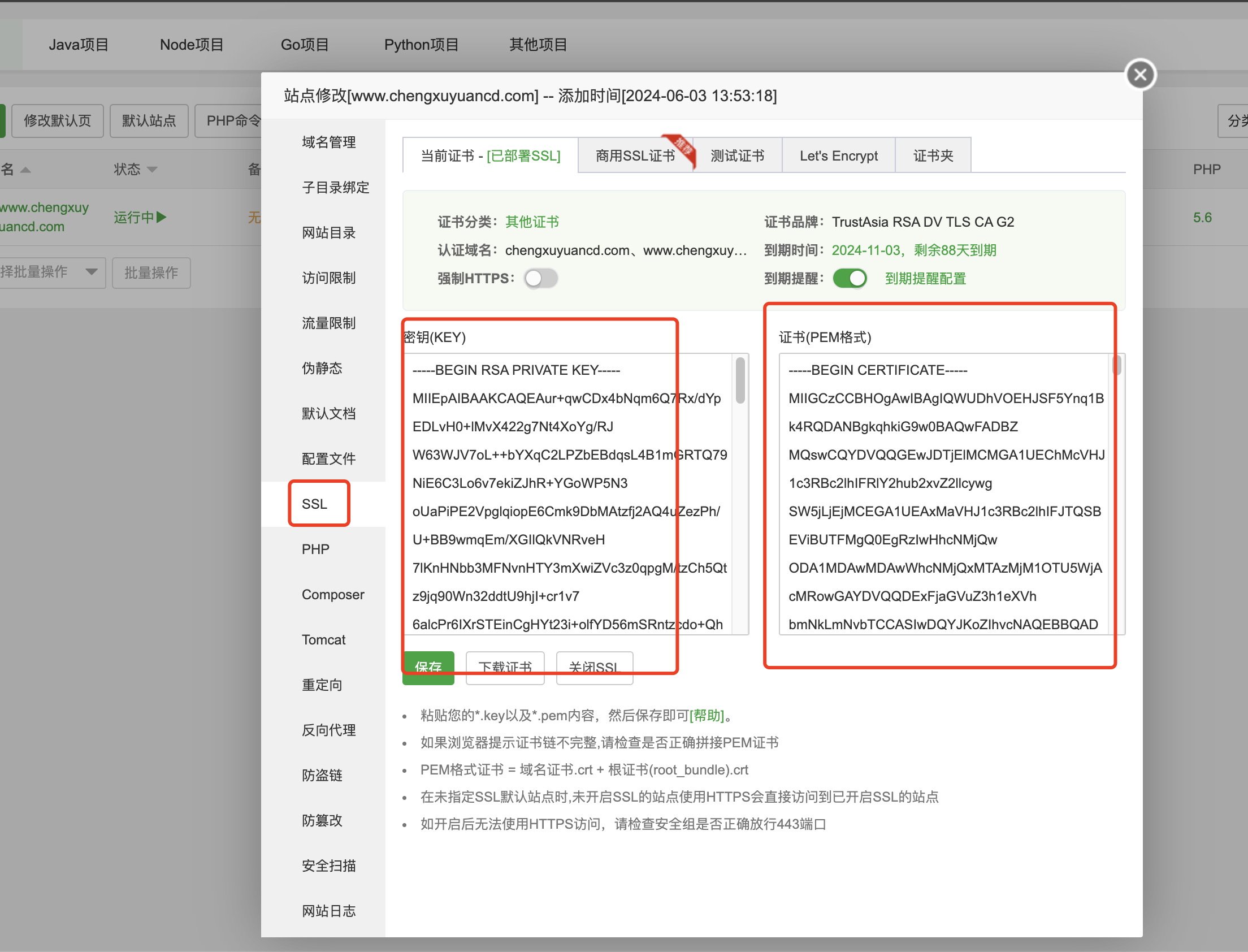Click the 保存 button to save certificate
The height and width of the screenshot is (952, 1248).
(428, 668)
